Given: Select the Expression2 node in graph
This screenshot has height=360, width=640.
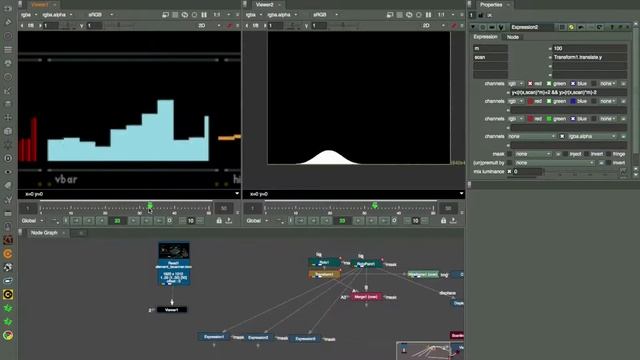Looking at the screenshot, I should point(258,338).
